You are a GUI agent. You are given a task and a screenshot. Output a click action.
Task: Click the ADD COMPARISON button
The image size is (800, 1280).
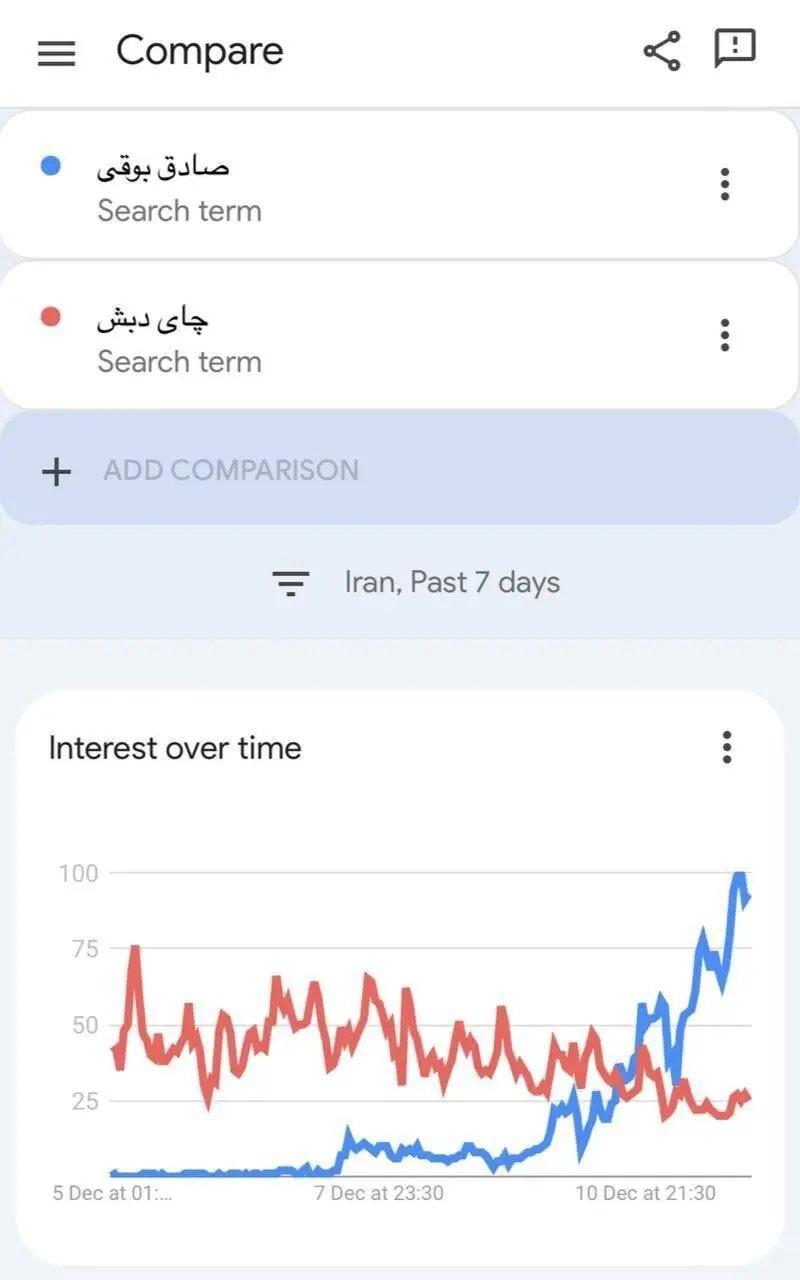tap(231, 470)
